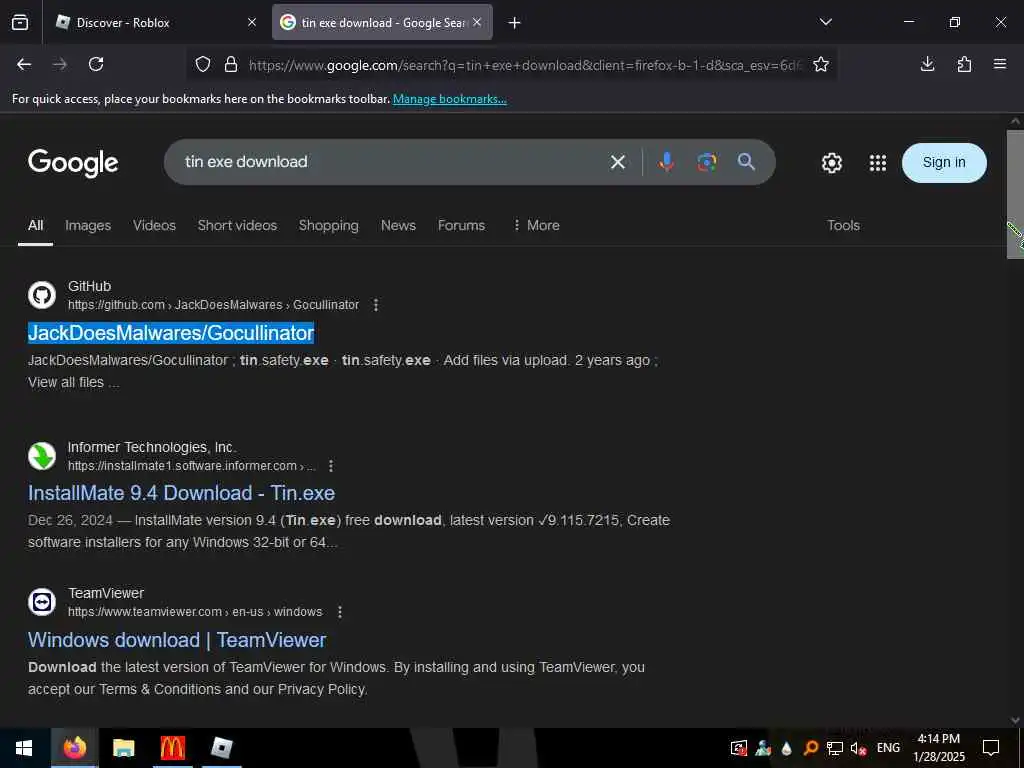Click the TeamViewer favicon
The height and width of the screenshot is (768, 1024).
pos(42,602)
